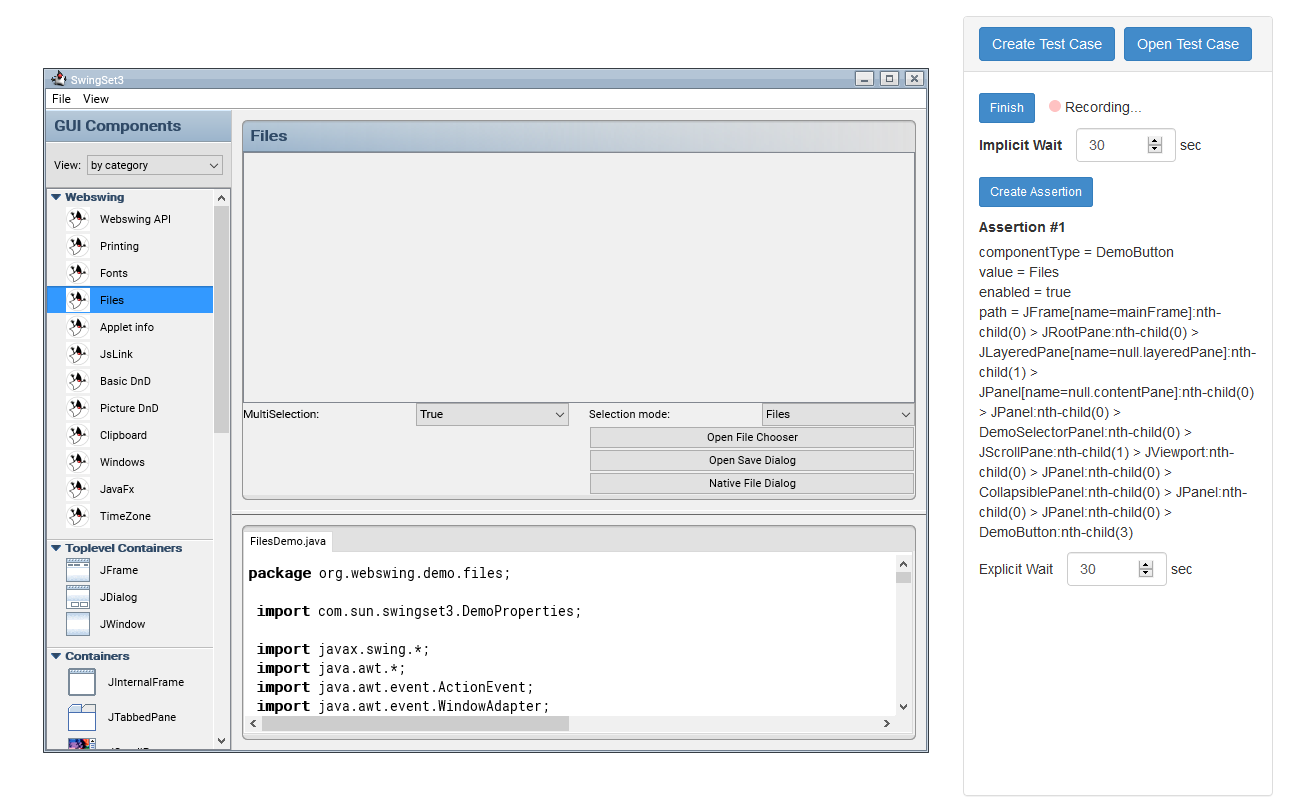
Task: Click the component list vertical scrollbar thumb
Action: point(221,320)
